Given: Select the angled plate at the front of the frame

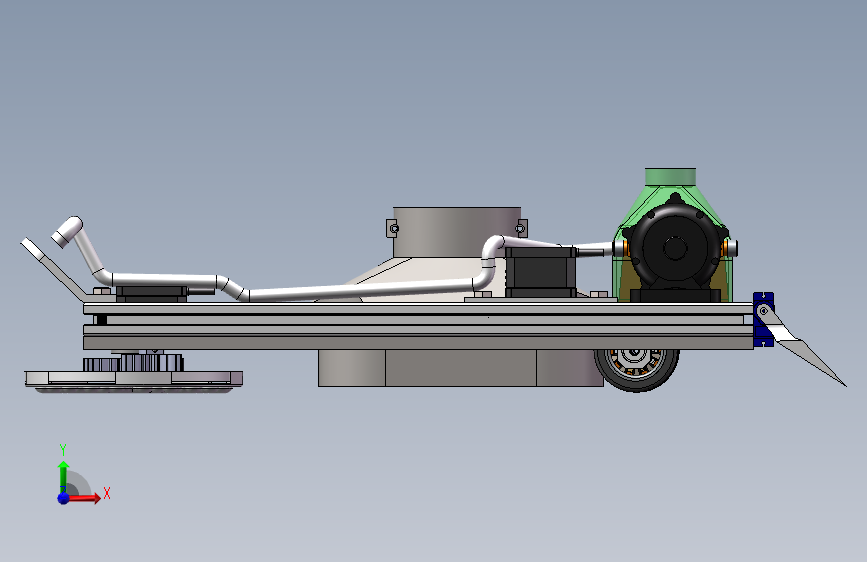Looking at the screenshot, I should [54, 268].
